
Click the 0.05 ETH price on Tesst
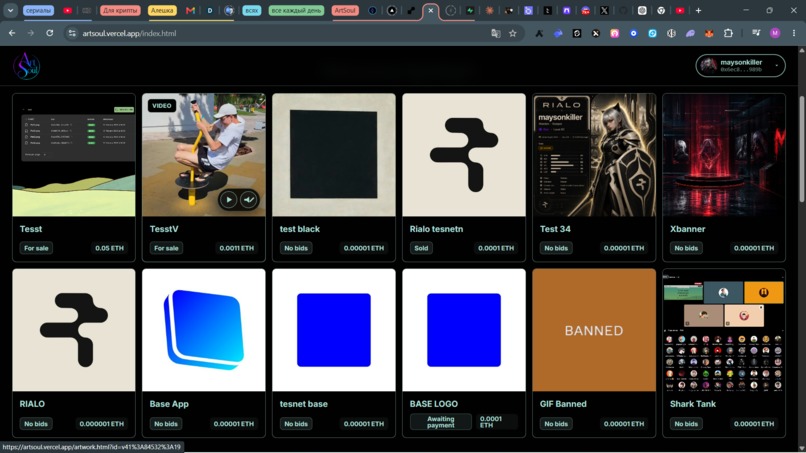[109, 248]
